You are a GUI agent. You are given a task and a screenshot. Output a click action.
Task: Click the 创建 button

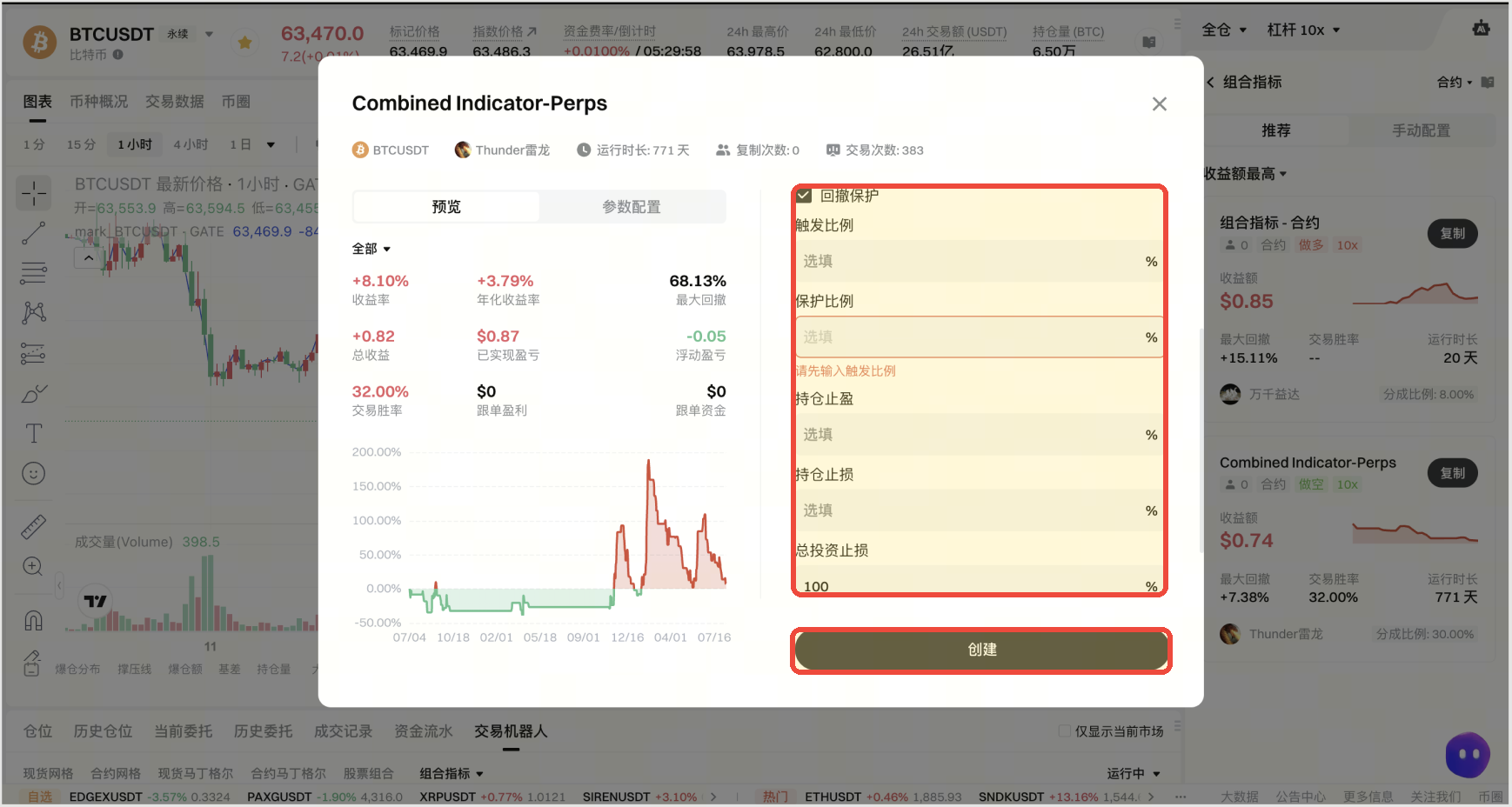coord(981,650)
